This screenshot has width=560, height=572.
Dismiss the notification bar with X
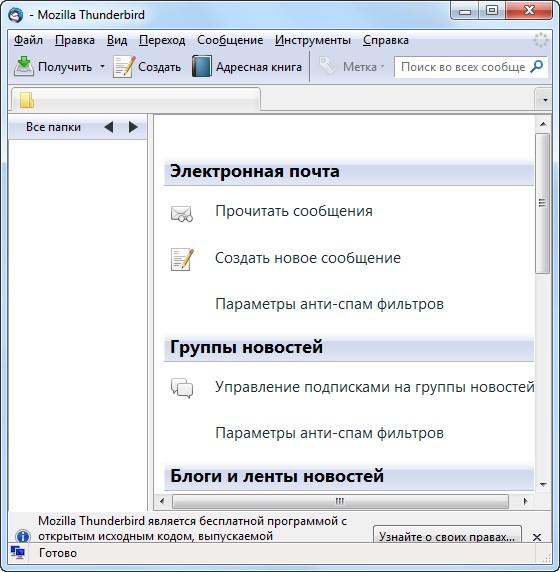click(537, 537)
